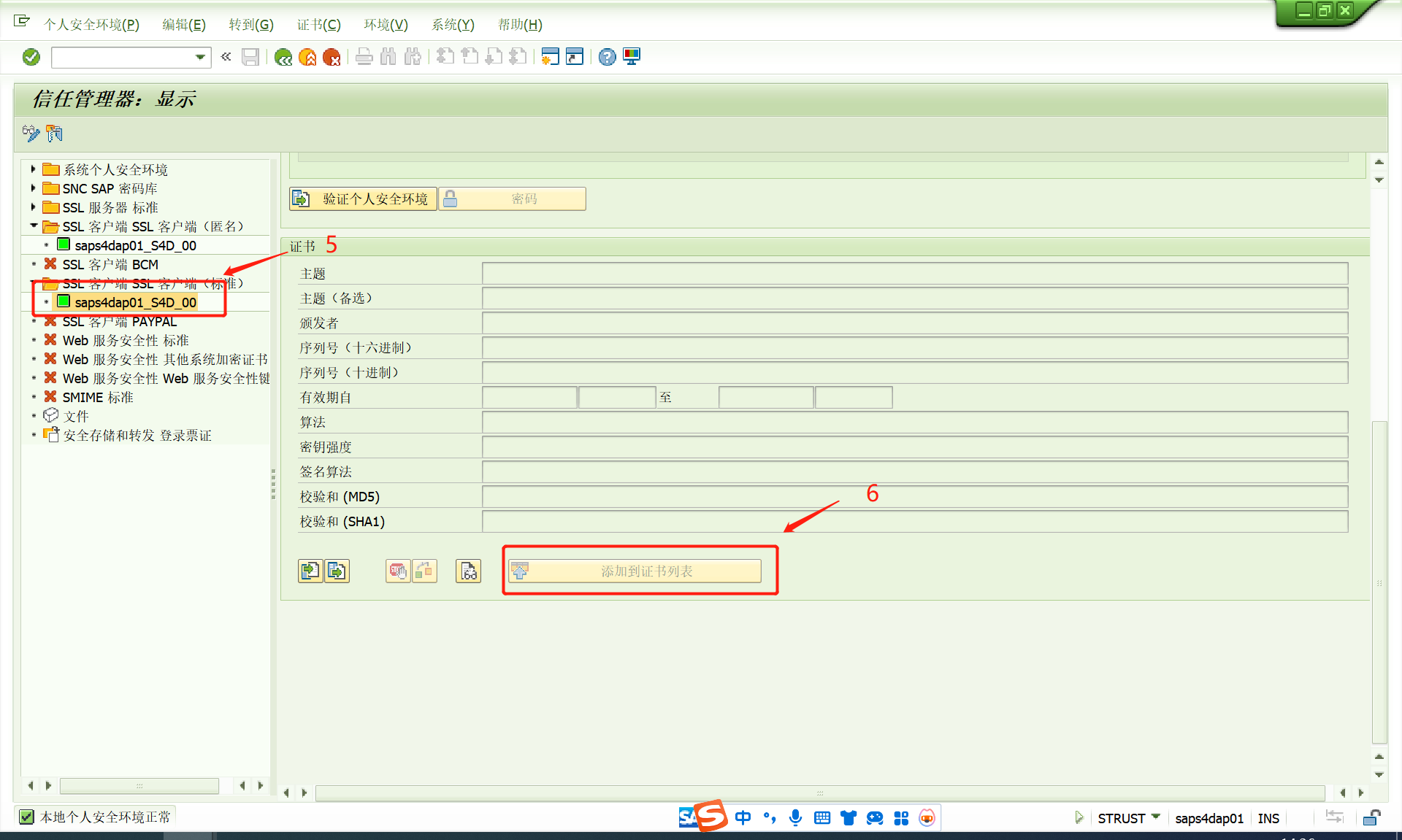Open the IME soft keyboard icon
This screenshot has height=840, width=1402.
(822, 818)
